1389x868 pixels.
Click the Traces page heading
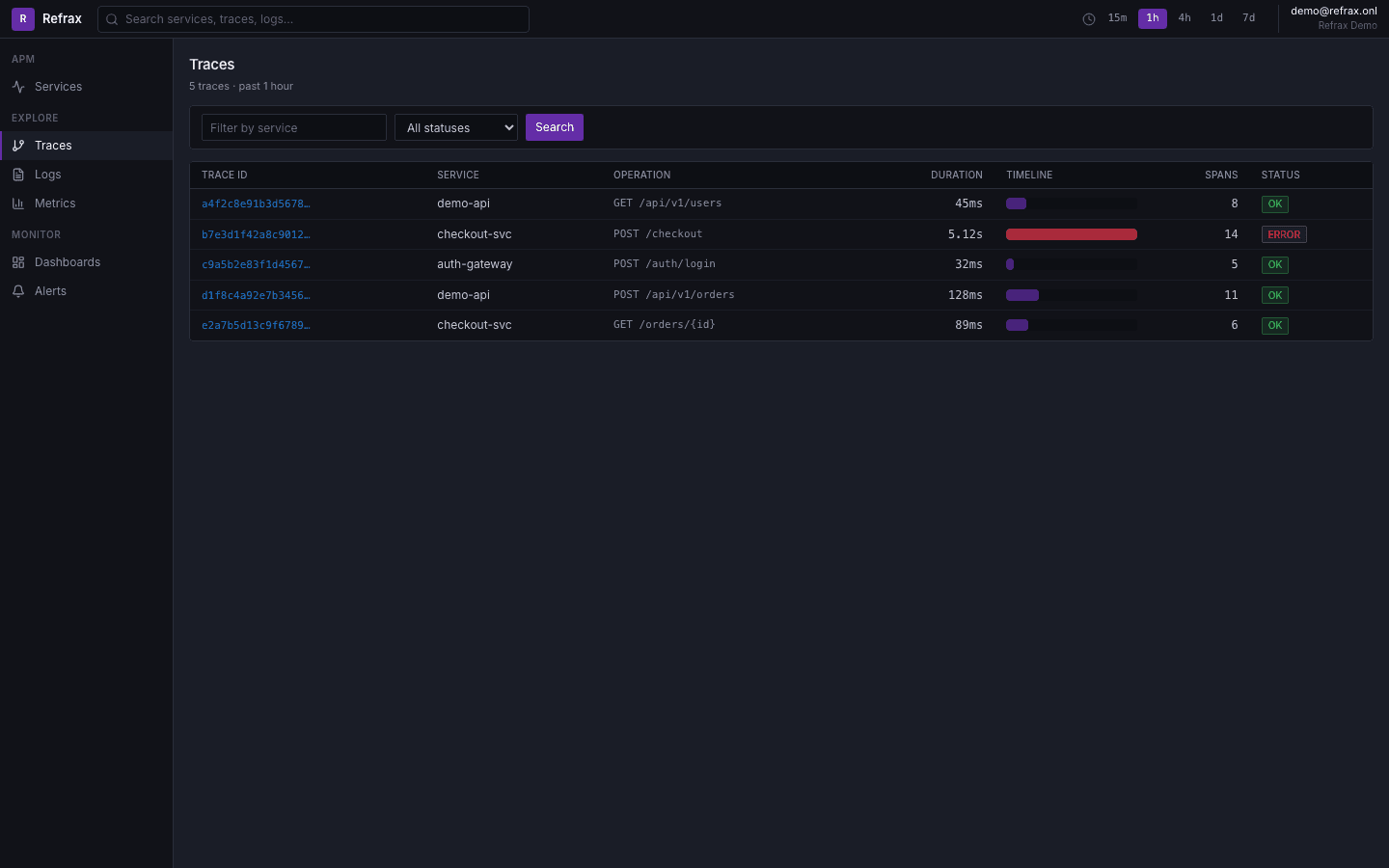click(x=212, y=65)
